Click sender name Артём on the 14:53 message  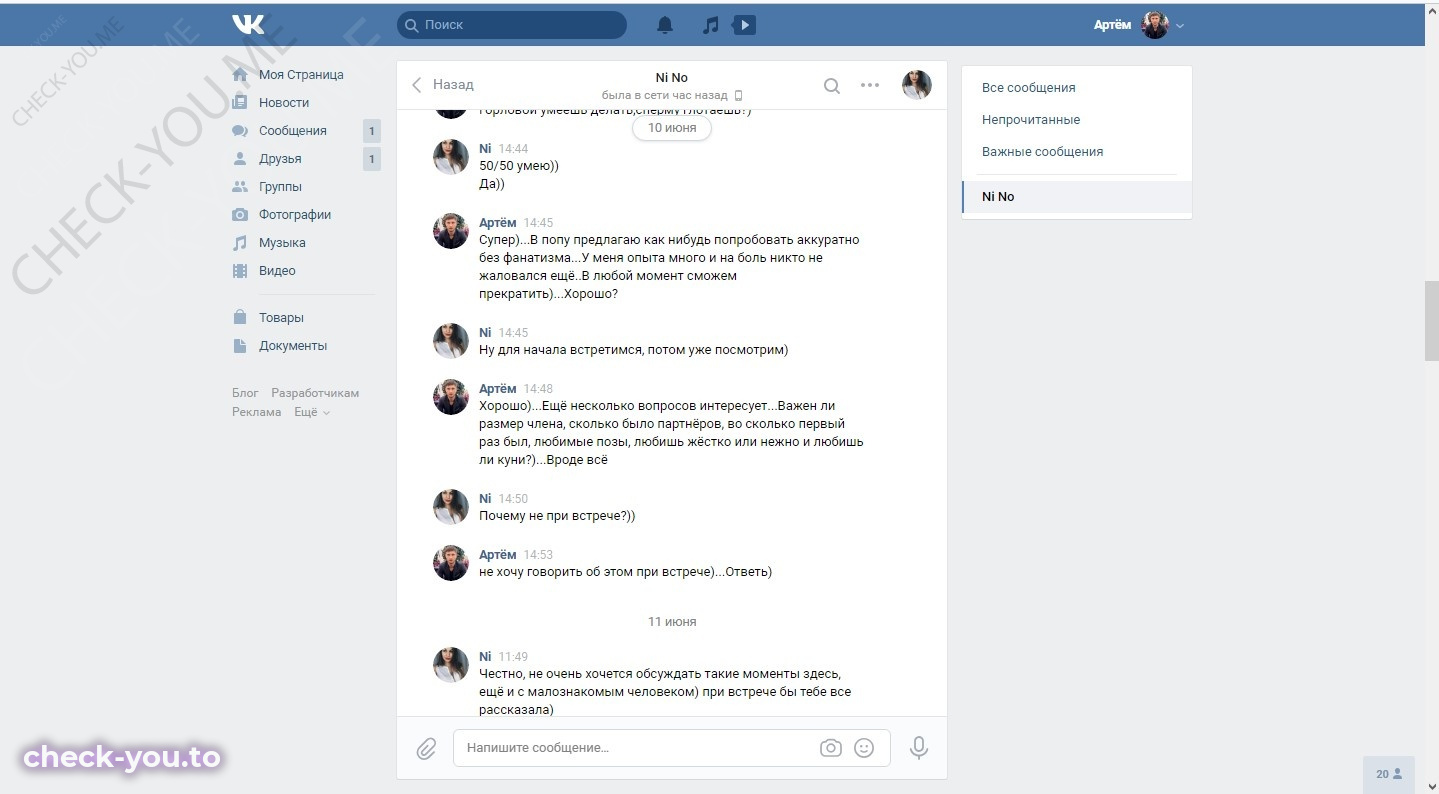[x=498, y=555]
